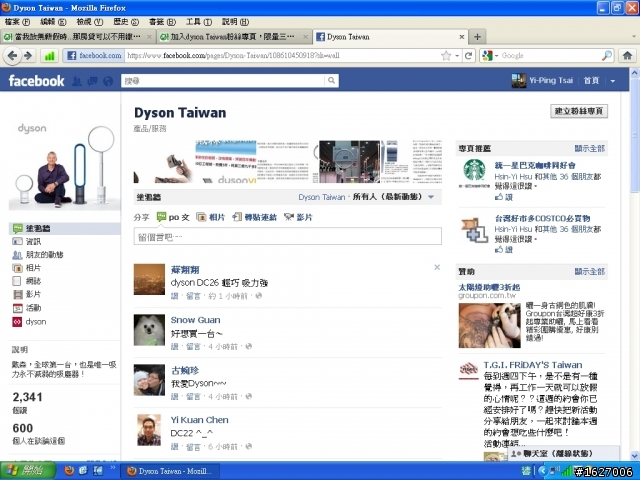Select the link share option in share bar

point(255,217)
